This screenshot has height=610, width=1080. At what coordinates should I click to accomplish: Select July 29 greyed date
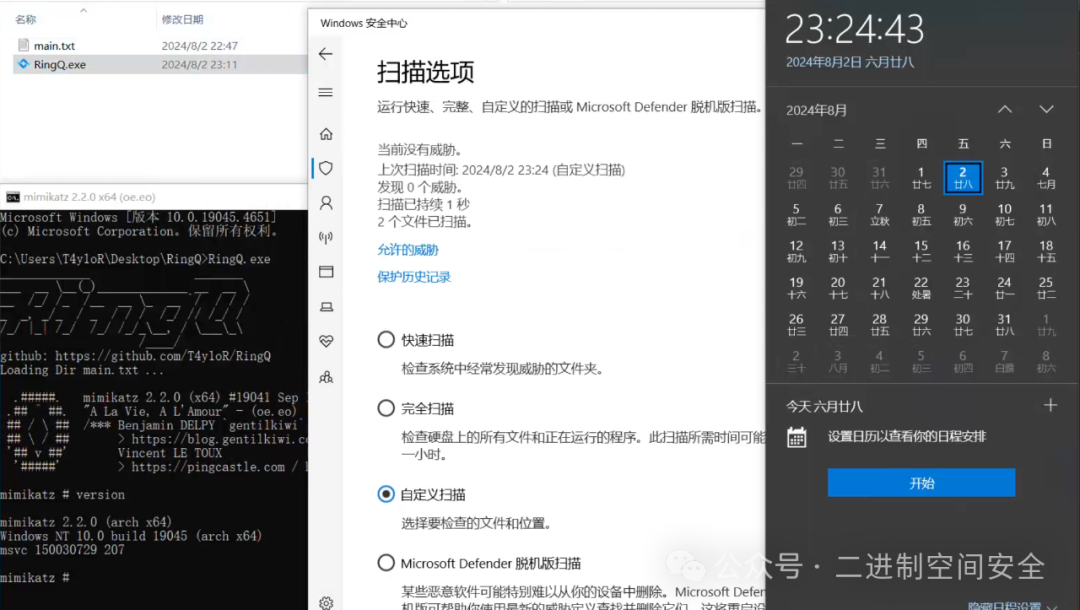click(796, 178)
